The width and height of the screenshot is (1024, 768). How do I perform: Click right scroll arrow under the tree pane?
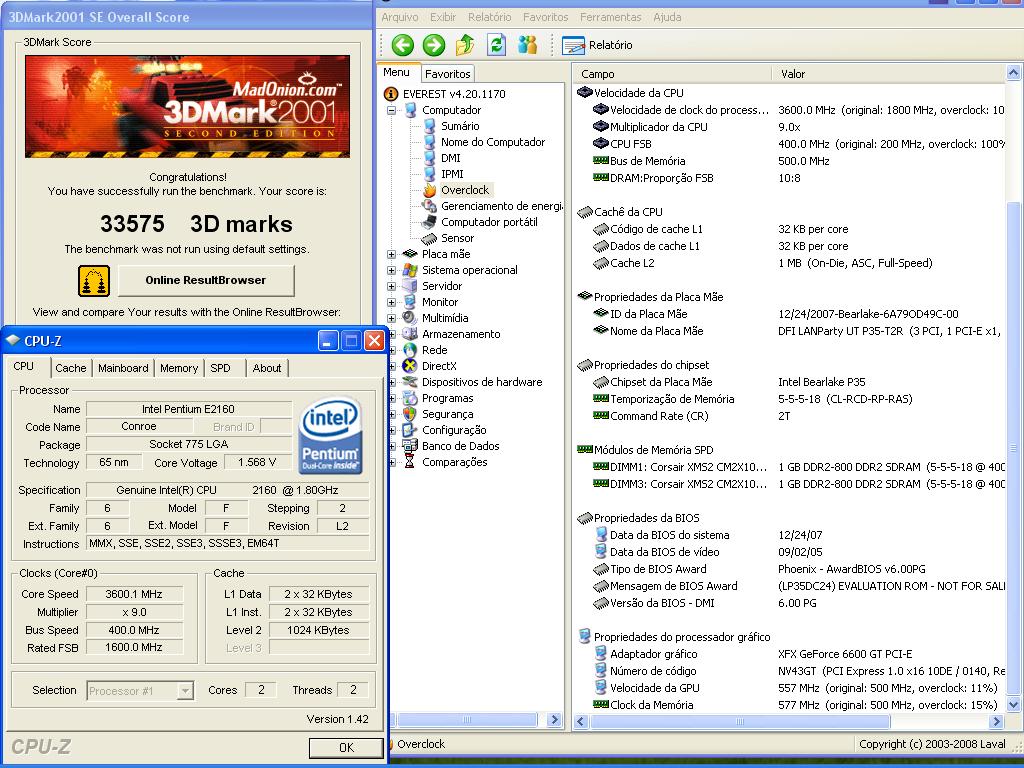[554, 720]
